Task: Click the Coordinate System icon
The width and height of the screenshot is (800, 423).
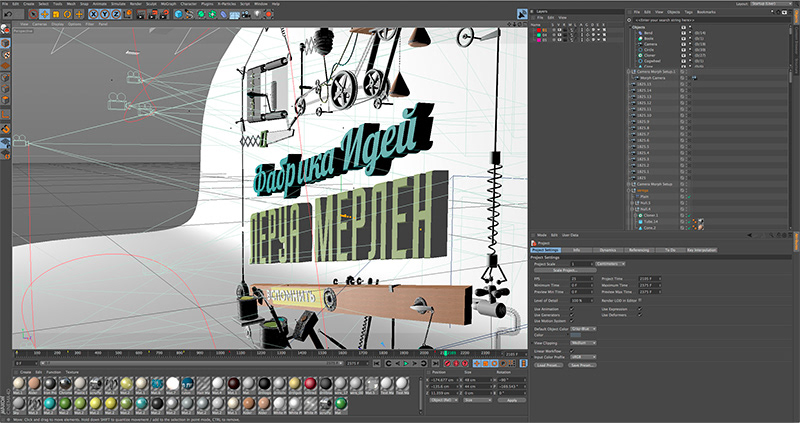Action: coord(127,14)
